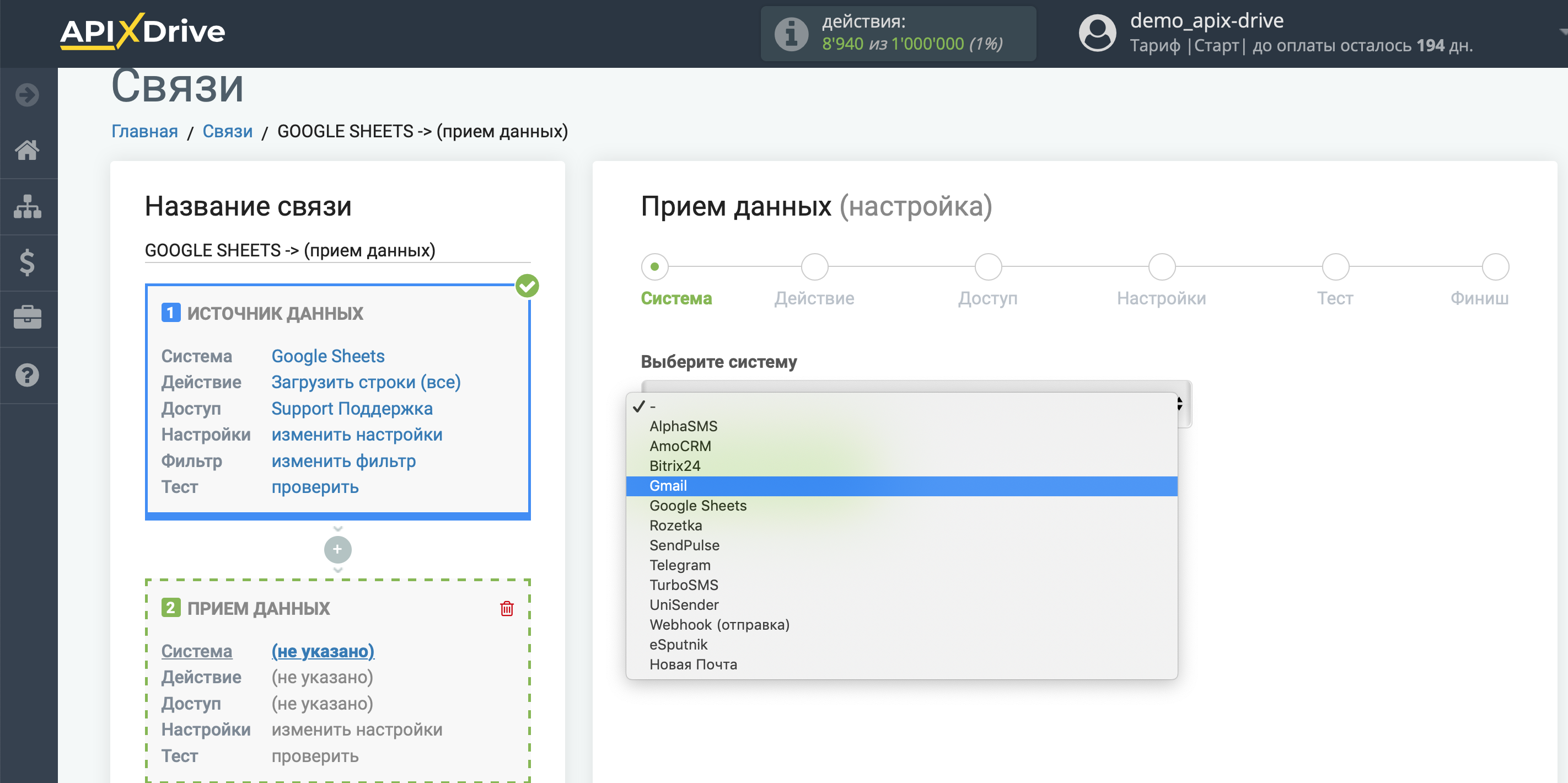Click source block проверить link
Screen dimensions: 1568x783
click(x=315, y=487)
